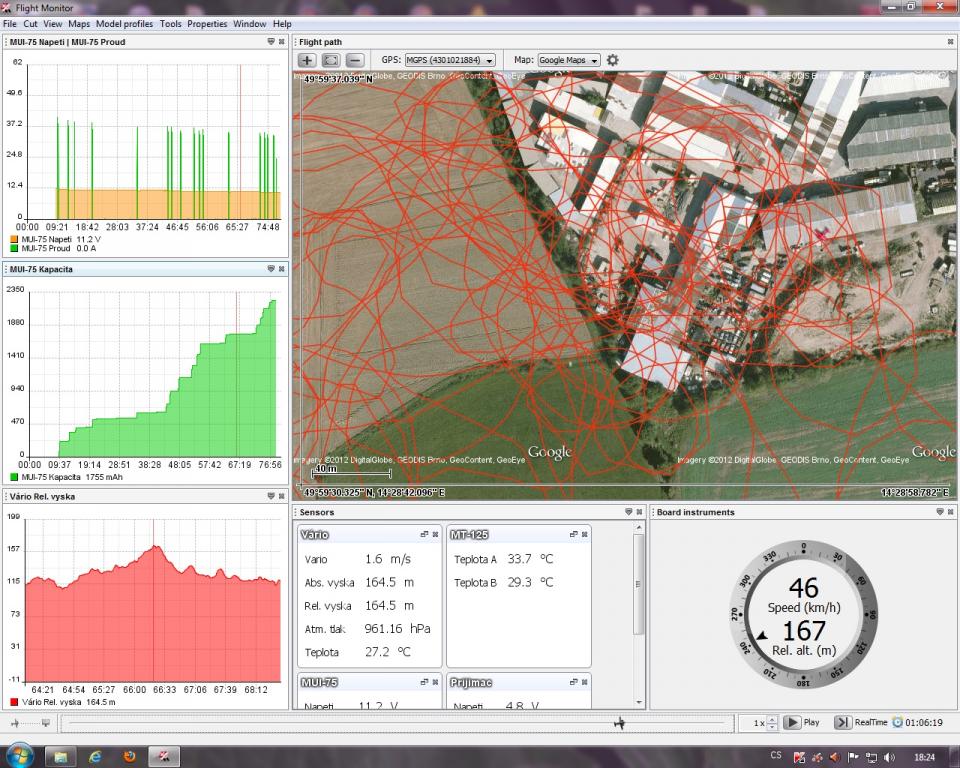Expand the Map provider dropdown
Screen dimensions: 960x768
point(569,61)
